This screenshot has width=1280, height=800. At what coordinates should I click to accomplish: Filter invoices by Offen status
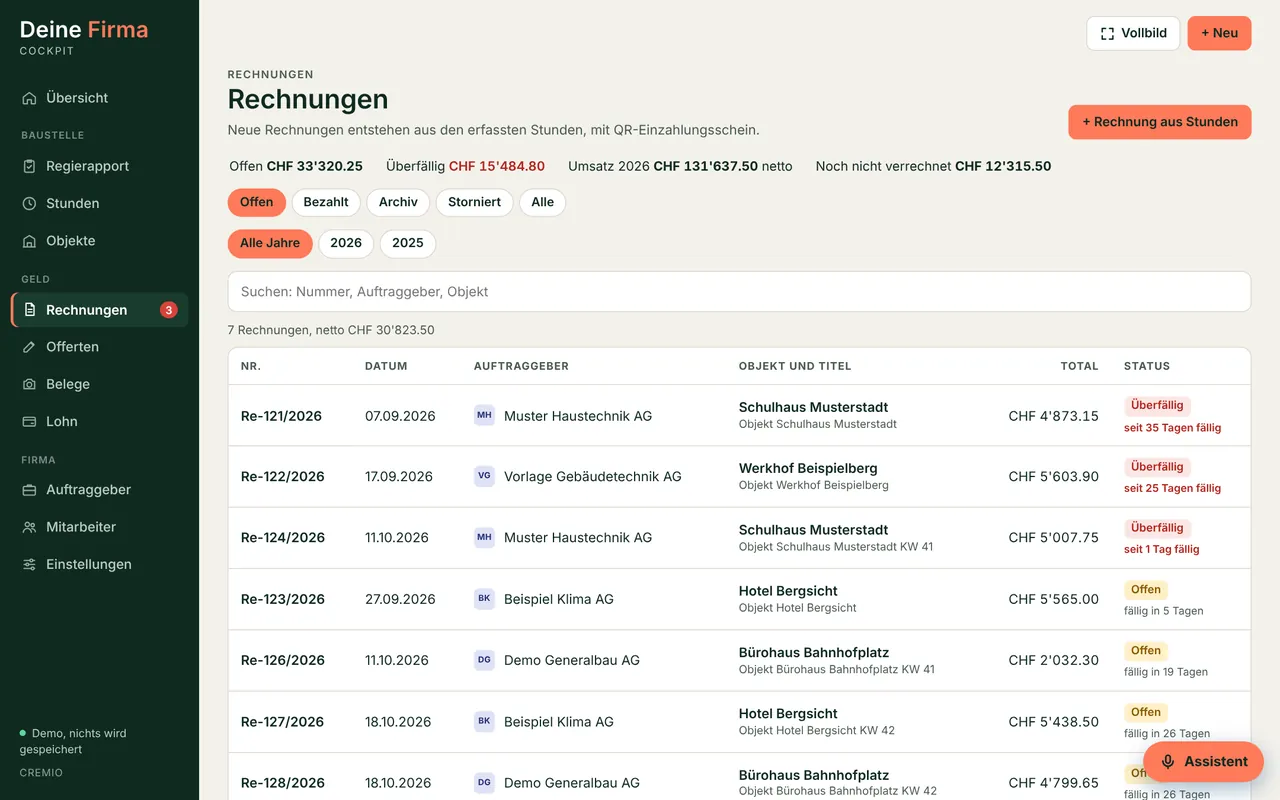(x=256, y=202)
